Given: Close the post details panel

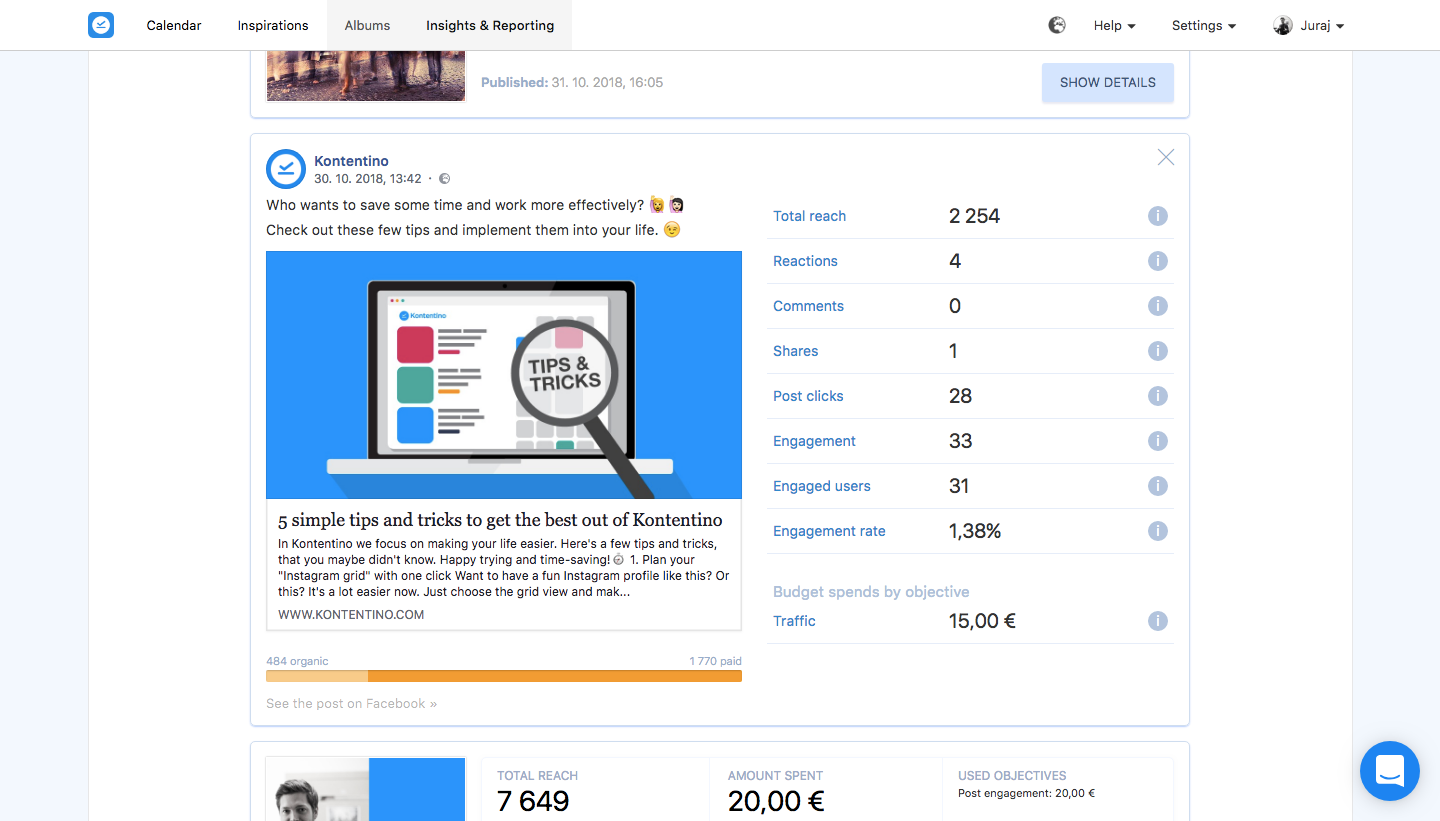Looking at the screenshot, I should click(1166, 157).
